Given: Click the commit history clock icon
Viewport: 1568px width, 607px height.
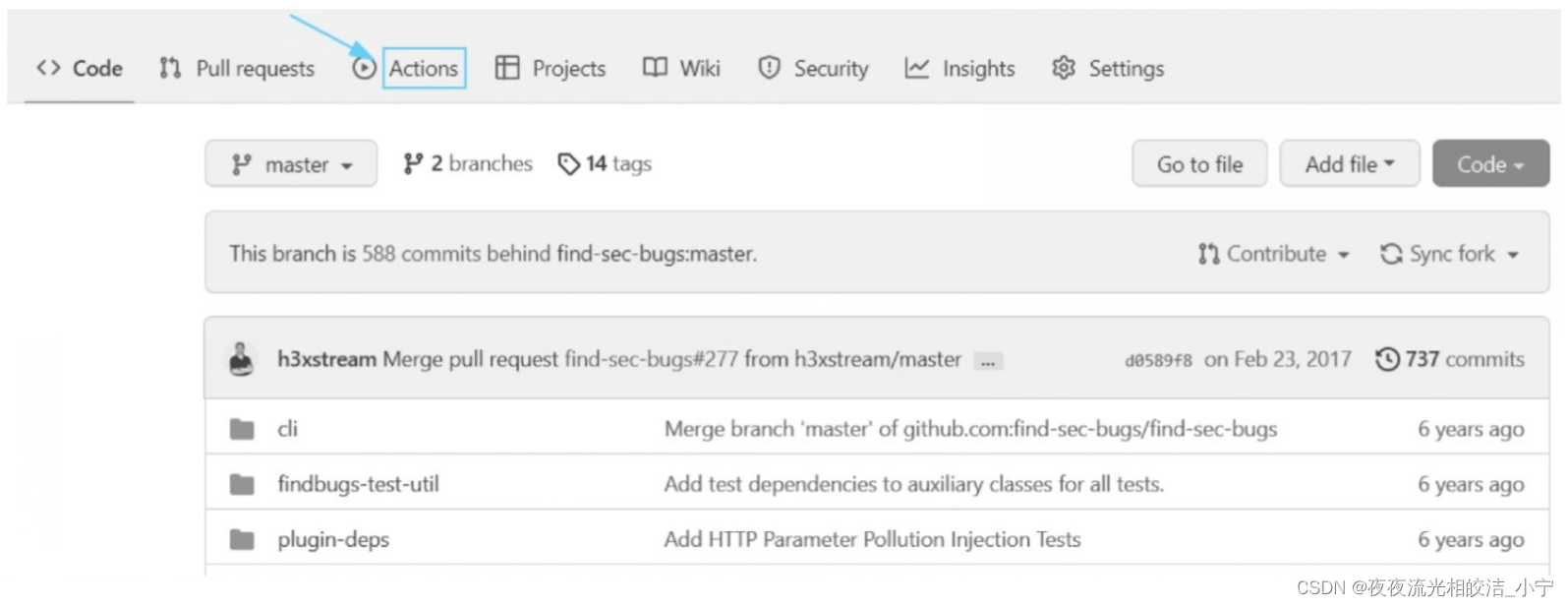Looking at the screenshot, I should tap(1387, 359).
